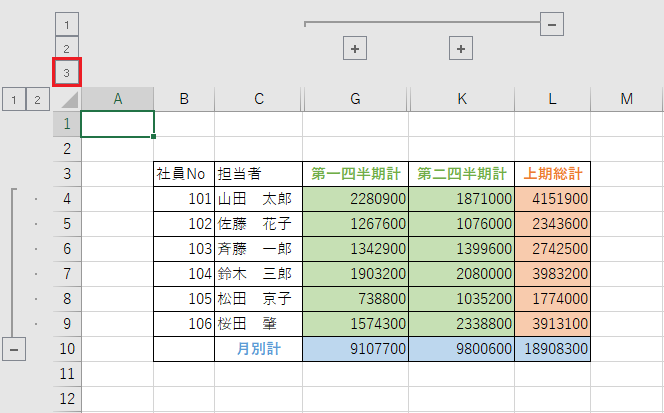Select row 10 header
664x413 pixels.
point(67,349)
